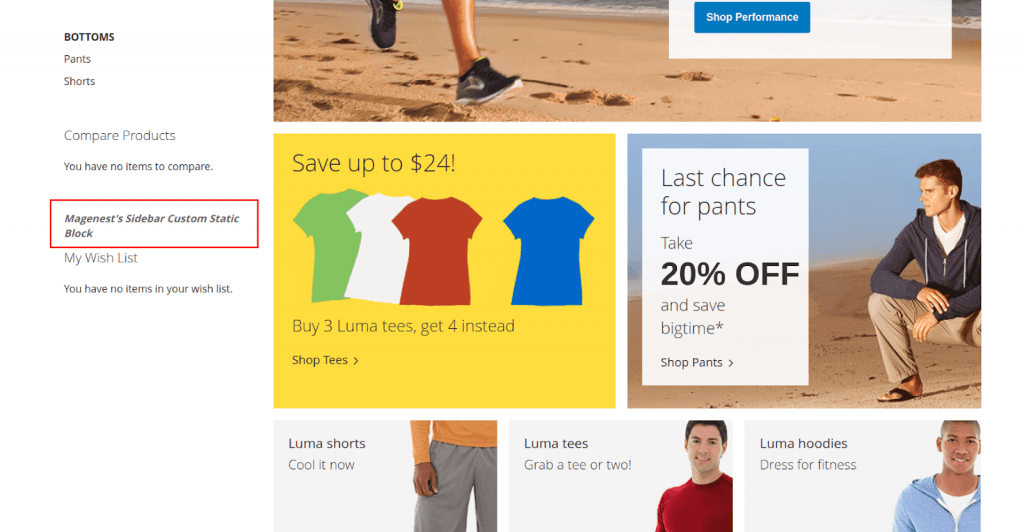Click the My Wish List heading
The width and height of the screenshot is (1024, 532).
(101, 258)
